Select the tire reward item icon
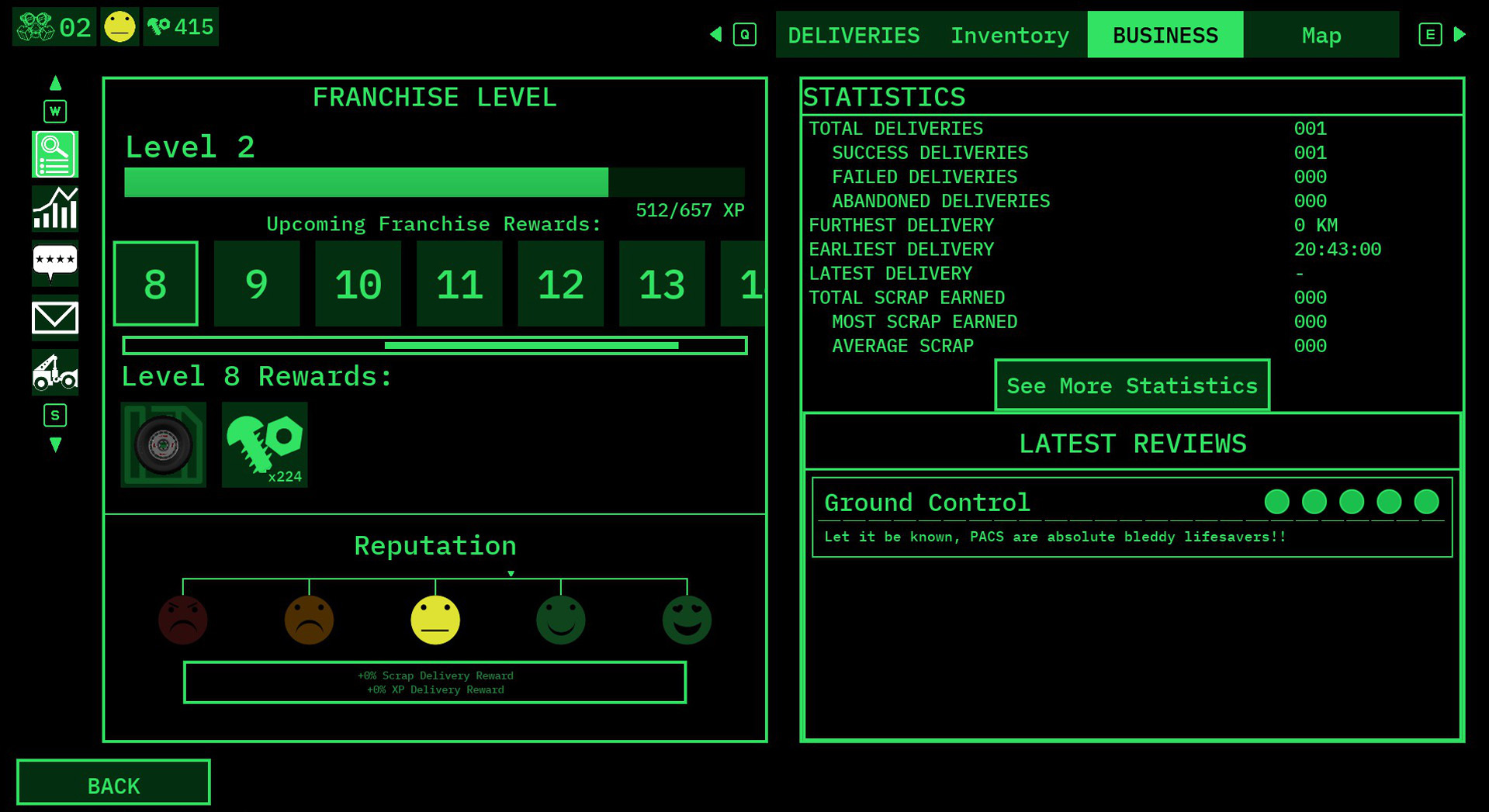The image size is (1489, 812). (163, 444)
